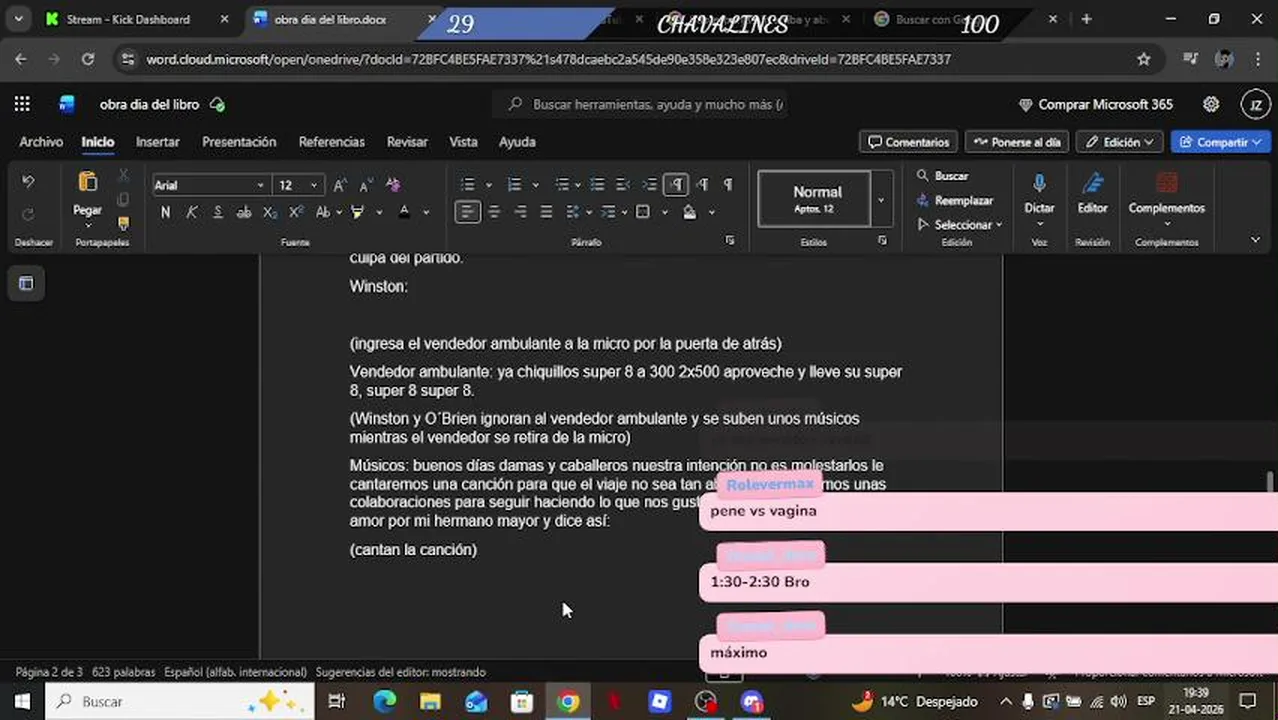The width and height of the screenshot is (1278, 720).
Task: Collapse the ribbon with the chevron
Action: pyautogui.click(x=1255, y=240)
